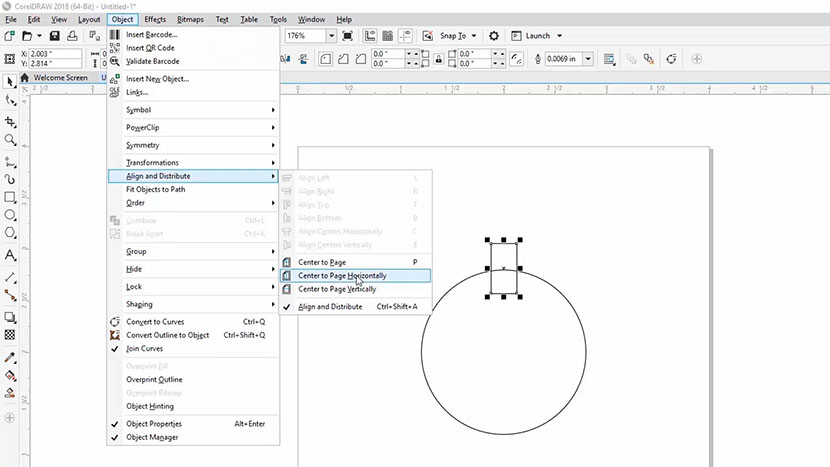
Task: Choose the Zoom tool magnifier
Action: tap(10, 140)
